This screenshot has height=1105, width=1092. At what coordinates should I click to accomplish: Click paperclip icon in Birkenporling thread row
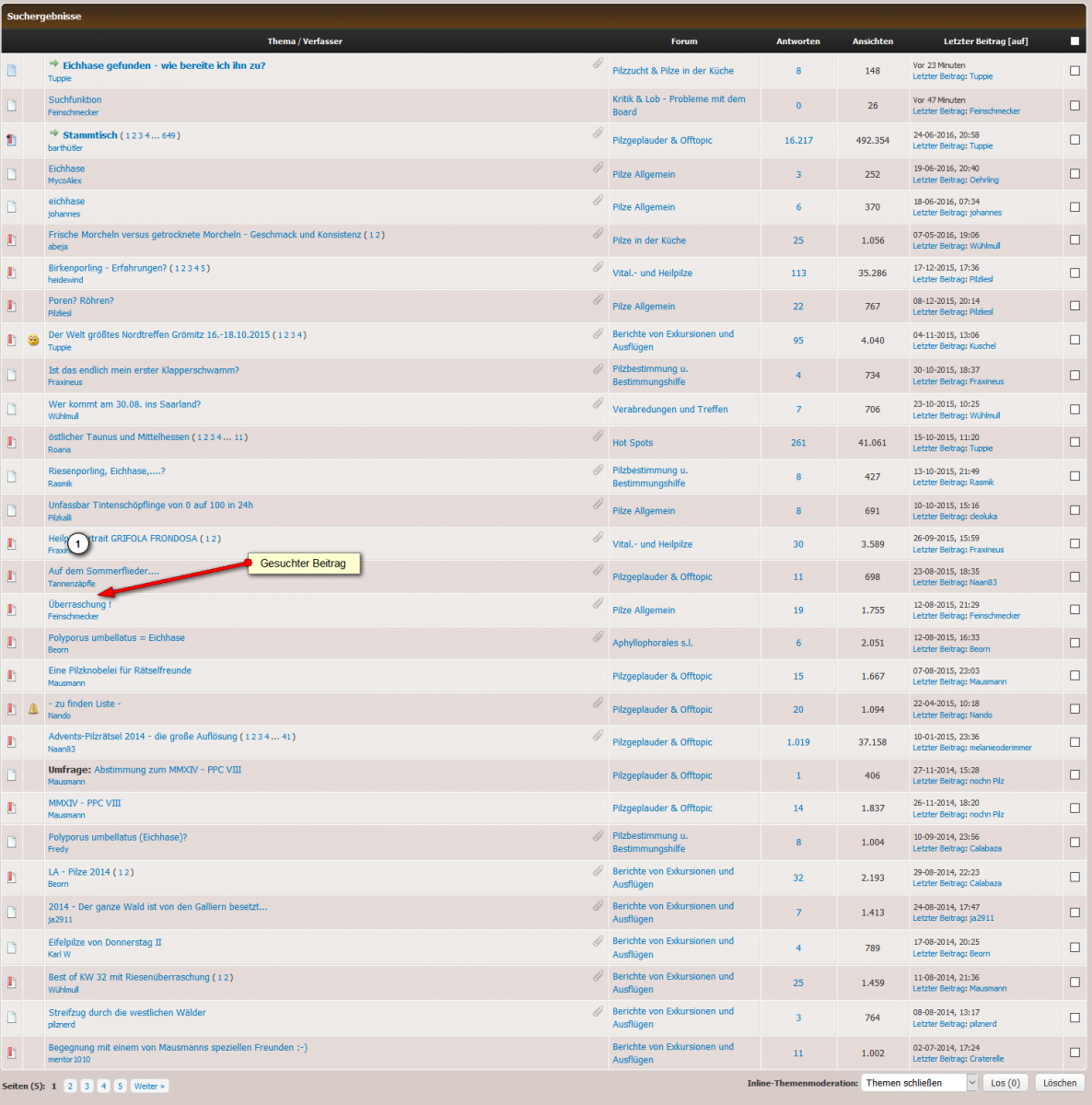(x=598, y=267)
